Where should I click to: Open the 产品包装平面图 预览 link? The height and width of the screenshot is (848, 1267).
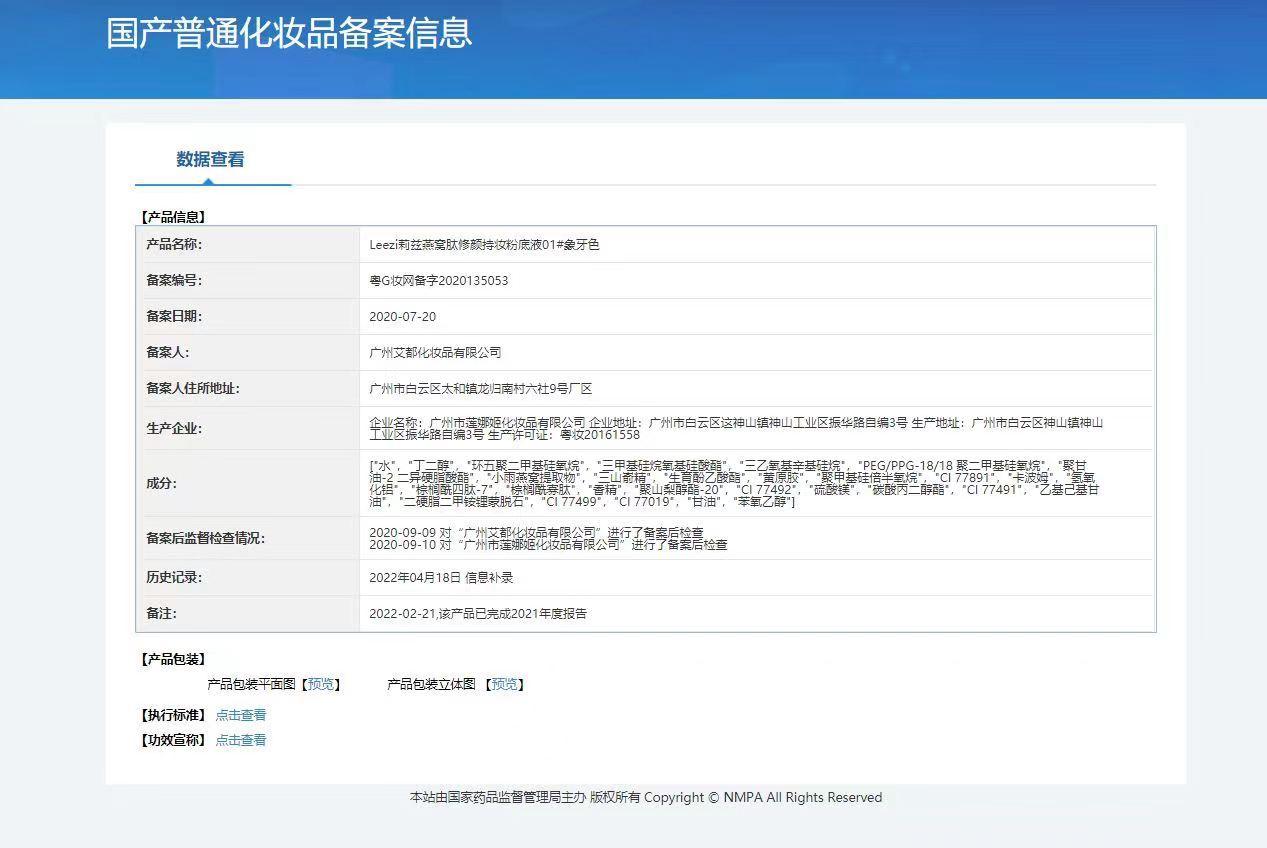320,685
